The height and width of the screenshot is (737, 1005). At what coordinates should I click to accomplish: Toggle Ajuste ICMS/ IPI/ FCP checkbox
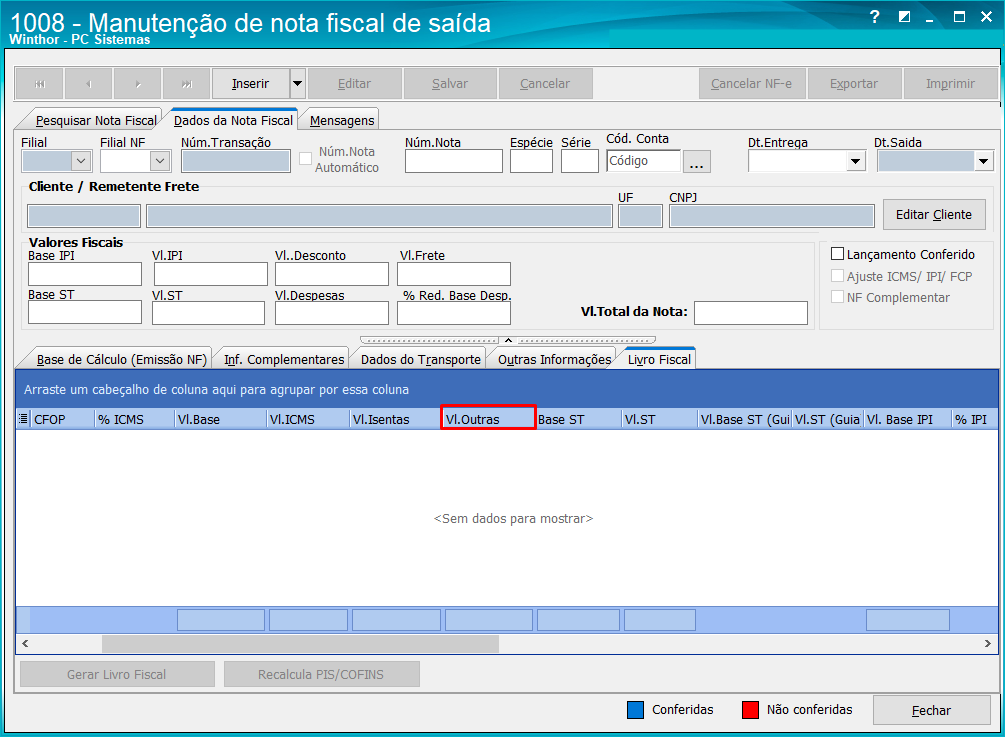tap(837, 276)
